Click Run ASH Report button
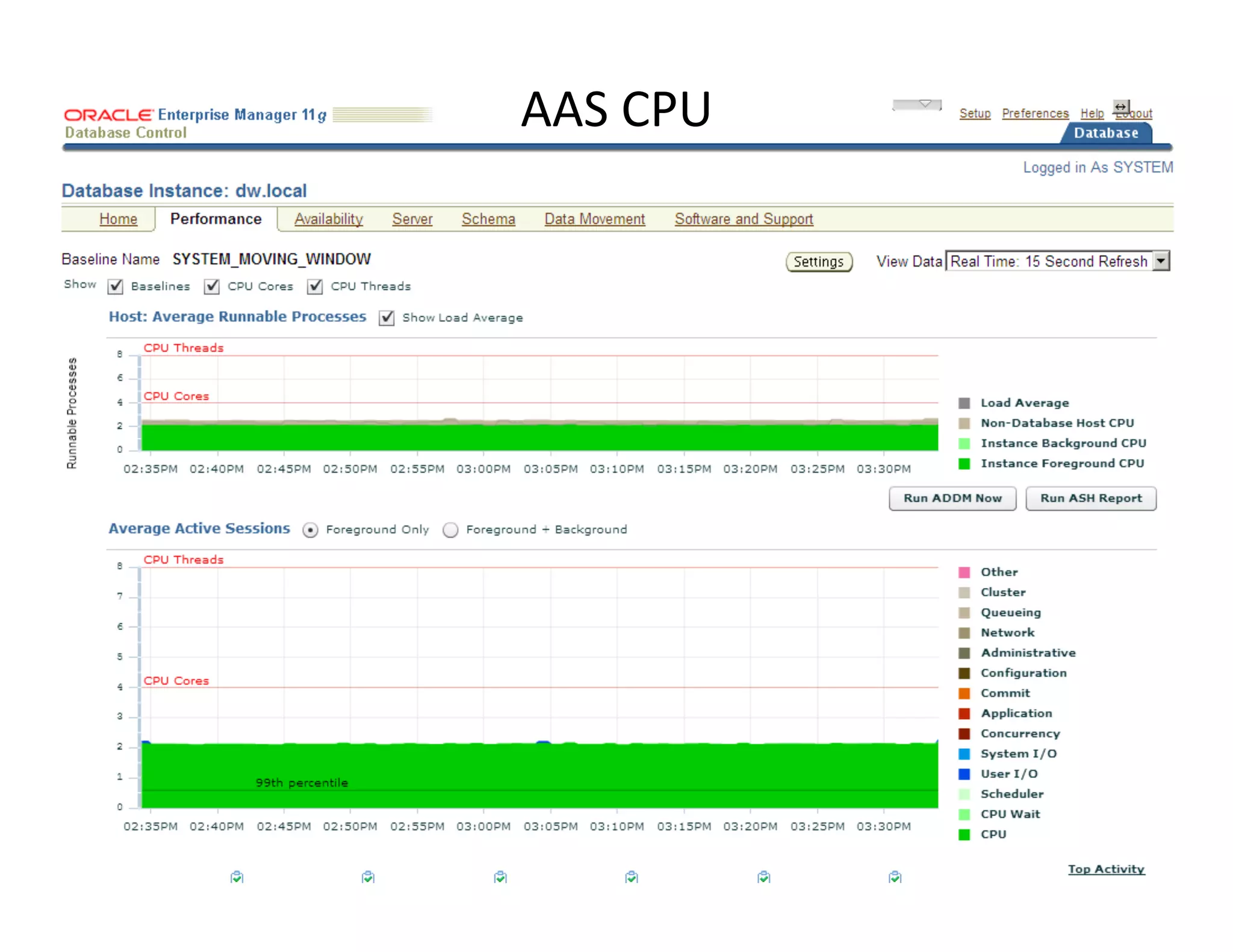Screen dimensions: 1233x952 point(1091,498)
